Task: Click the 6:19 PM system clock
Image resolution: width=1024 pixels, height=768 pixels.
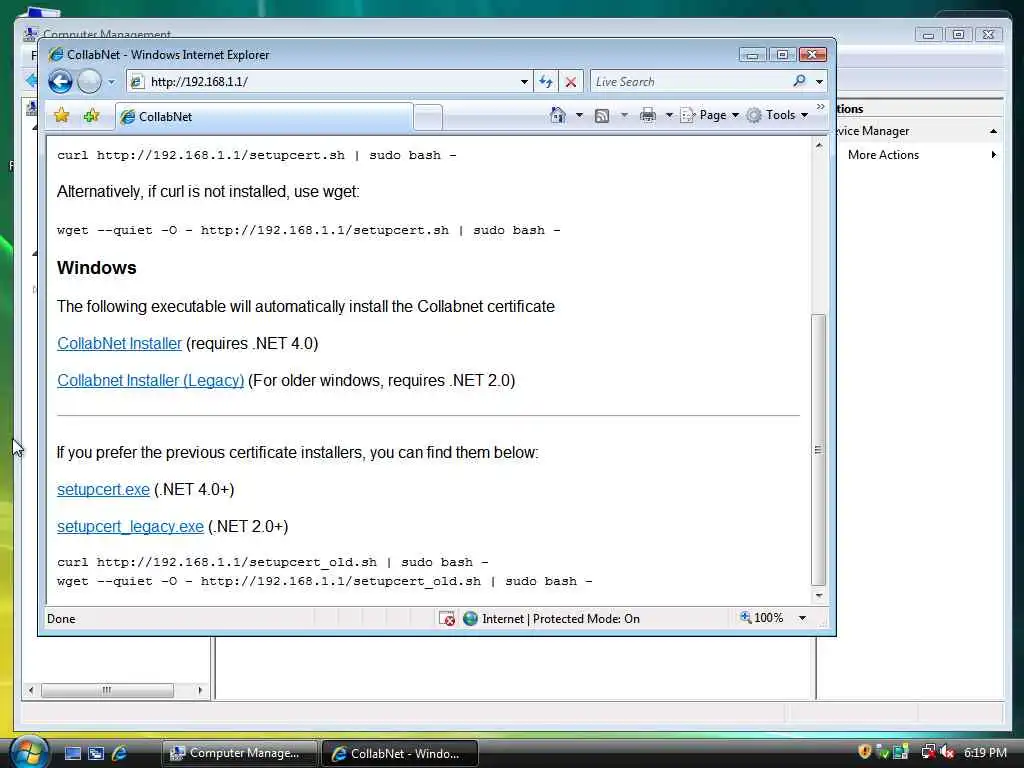Action: [985, 753]
